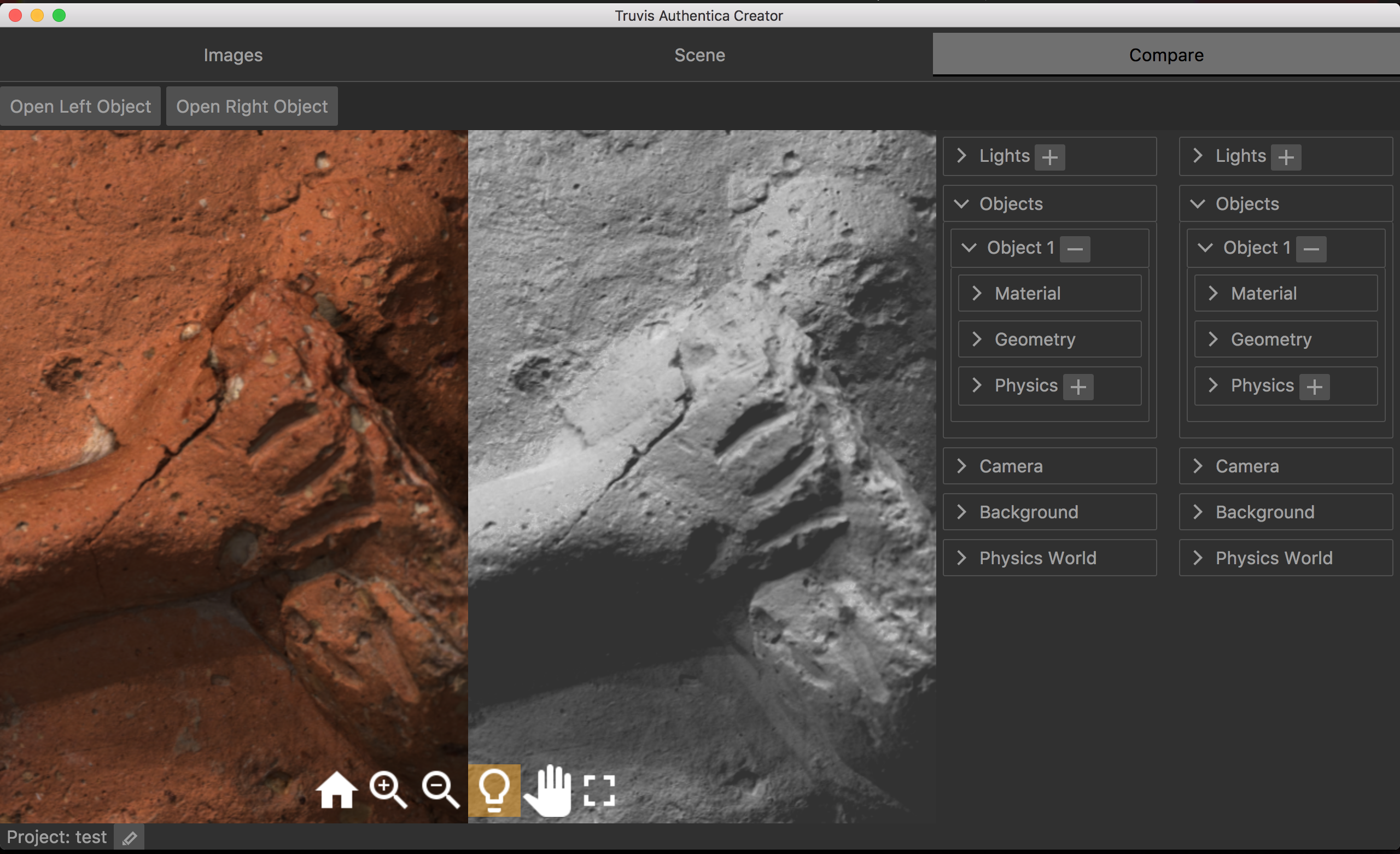
Task: Switch to the Scene tab
Action: pyautogui.click(x=699, y=55)
